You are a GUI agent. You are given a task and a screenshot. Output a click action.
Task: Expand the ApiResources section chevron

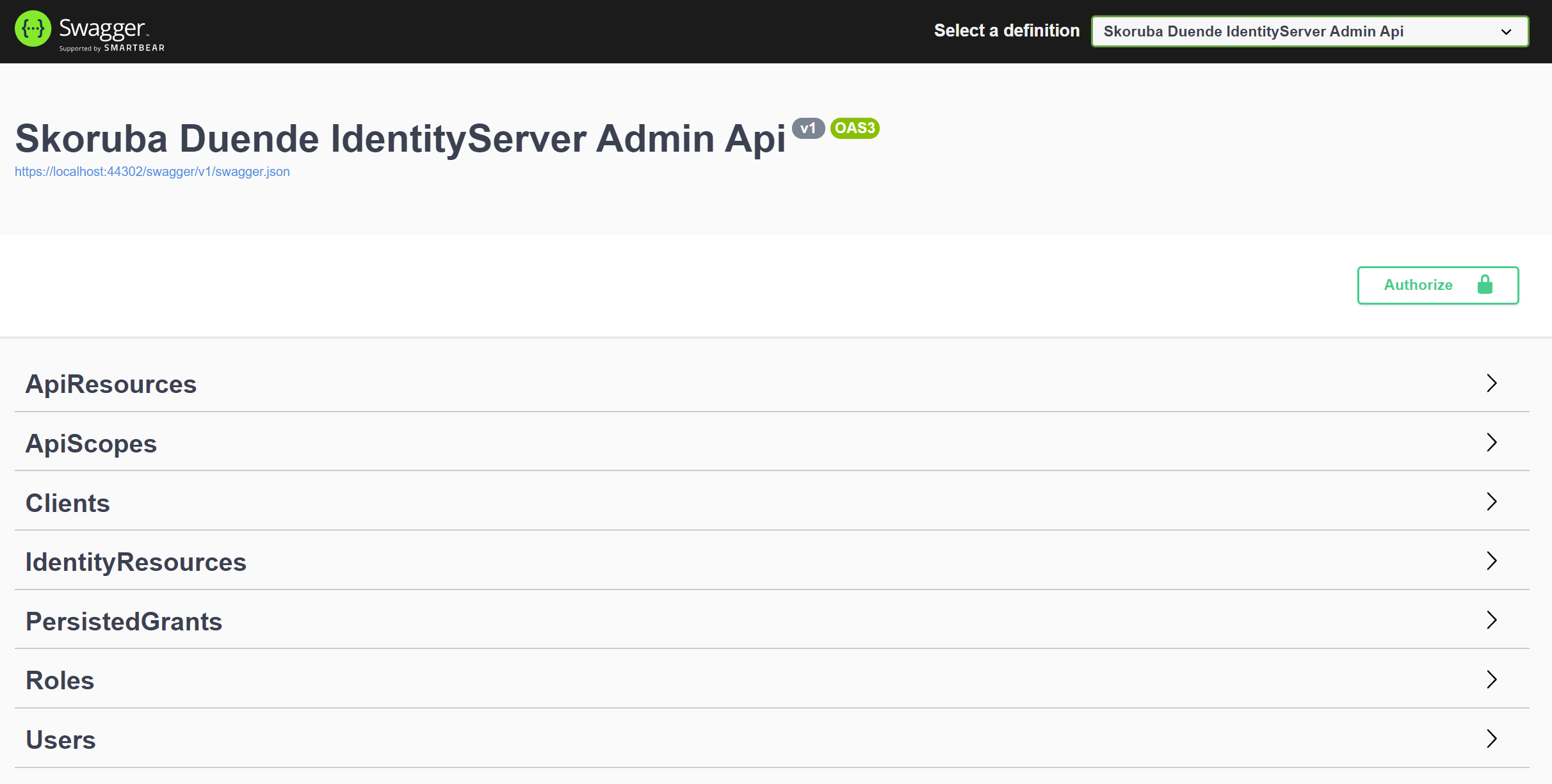[1492, 383]
